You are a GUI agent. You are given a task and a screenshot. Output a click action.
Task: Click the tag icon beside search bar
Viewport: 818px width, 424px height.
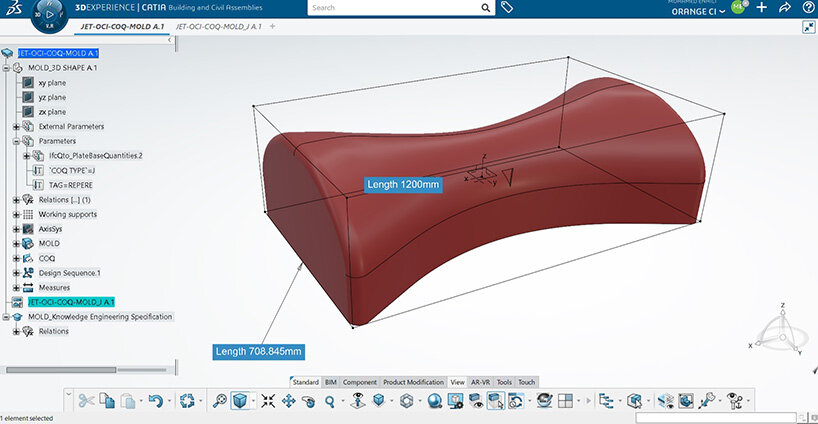coord(508,7)
